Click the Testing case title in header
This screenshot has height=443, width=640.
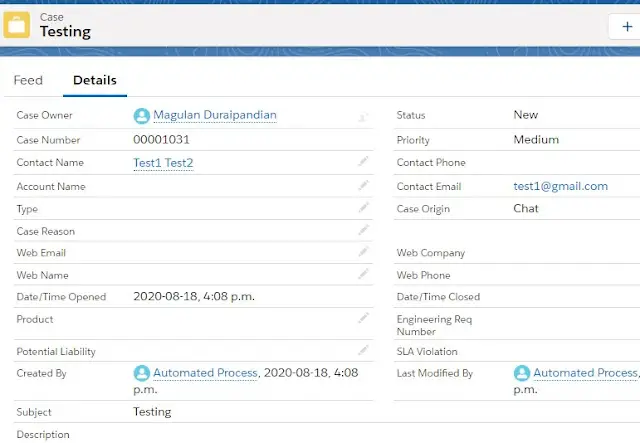coord(65,31)
